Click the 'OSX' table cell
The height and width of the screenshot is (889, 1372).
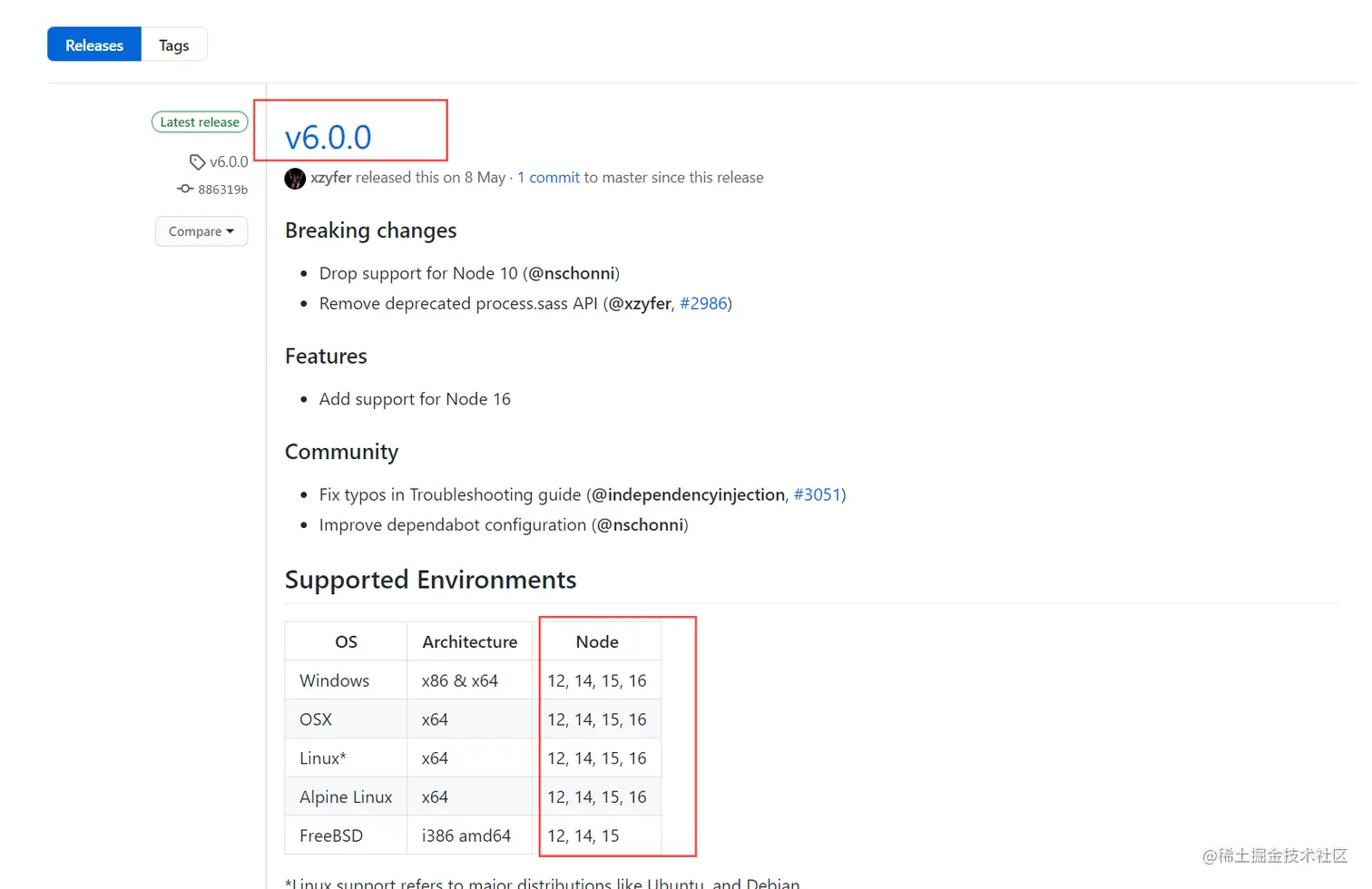[346, 719]
